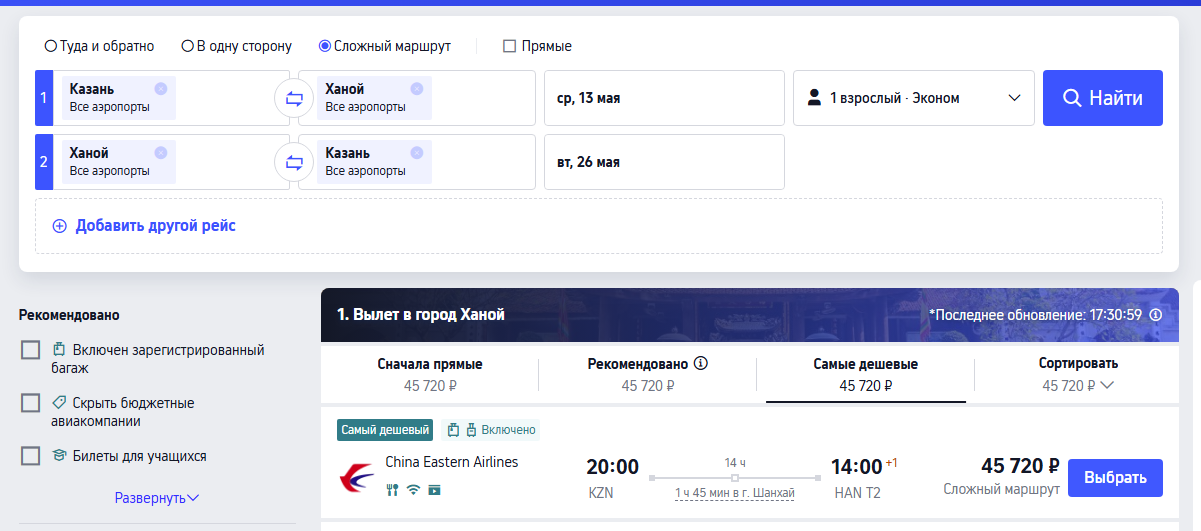Viewport: 1201px width, 531px height.
Task: Swap cities on the second flight row
Action: 294,162
